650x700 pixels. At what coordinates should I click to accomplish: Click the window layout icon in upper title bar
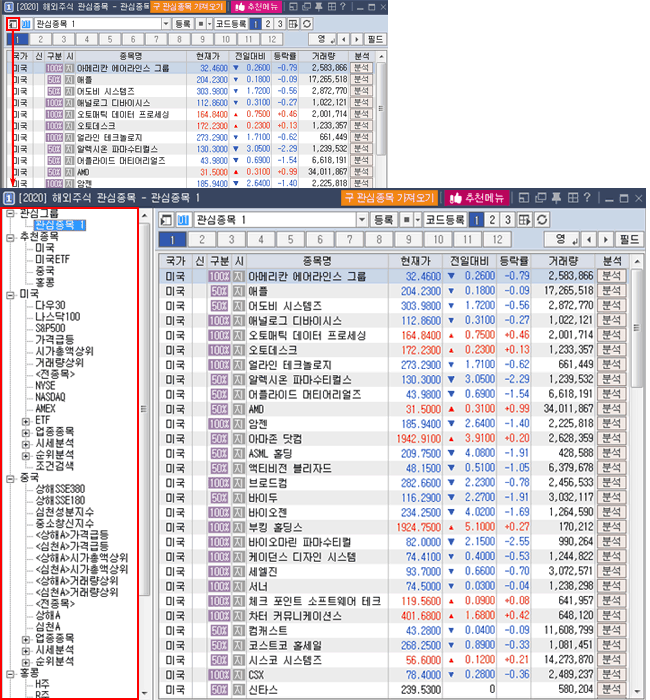click(293, 7)
